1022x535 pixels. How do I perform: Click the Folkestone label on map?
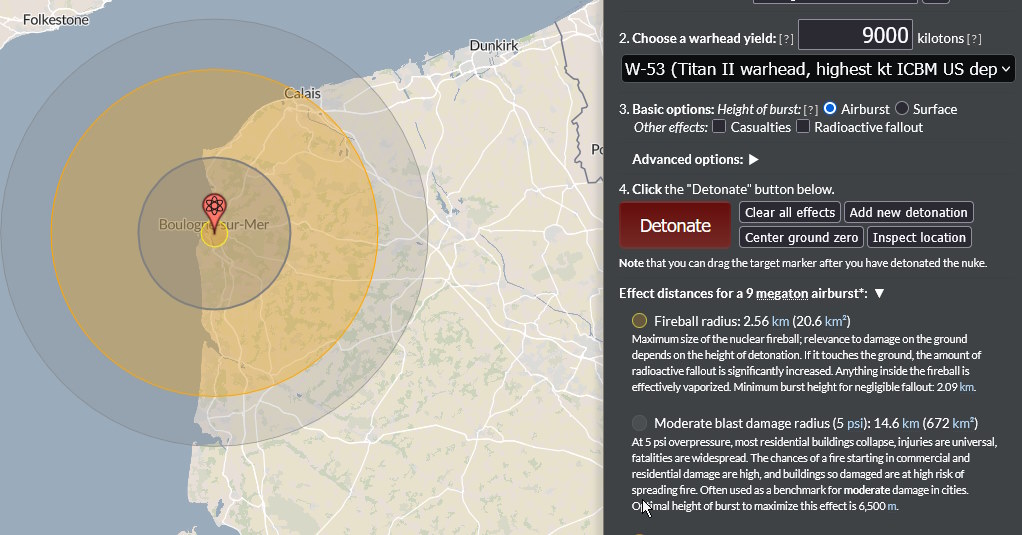tap(56, 20)
